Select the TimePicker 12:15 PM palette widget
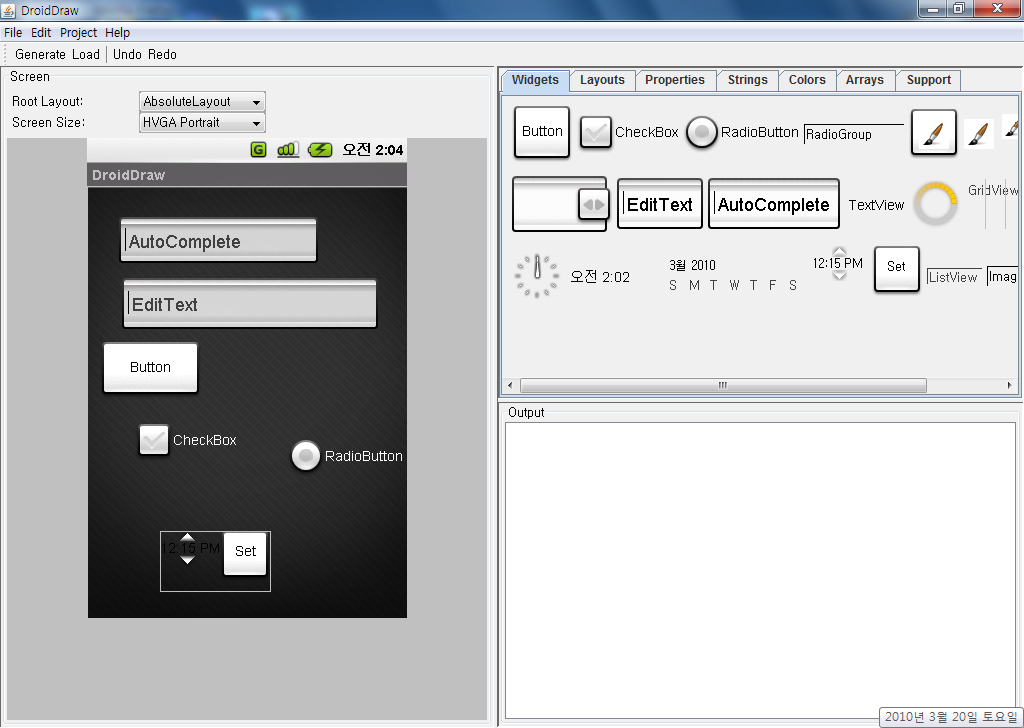The width and height of the screenshot is (1024, 728). pyautogui.click(x=838, y=264)
